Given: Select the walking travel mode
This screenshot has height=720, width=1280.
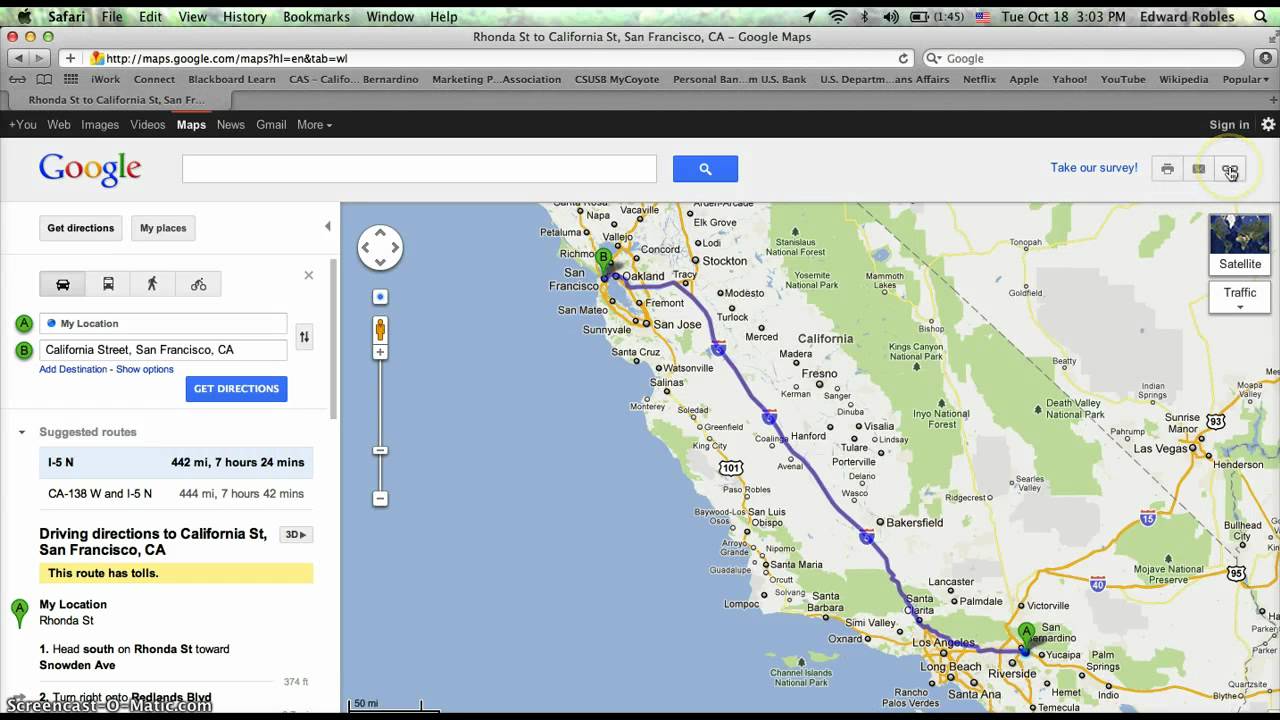Looking at the screenshot, I should tap(152, 284).
